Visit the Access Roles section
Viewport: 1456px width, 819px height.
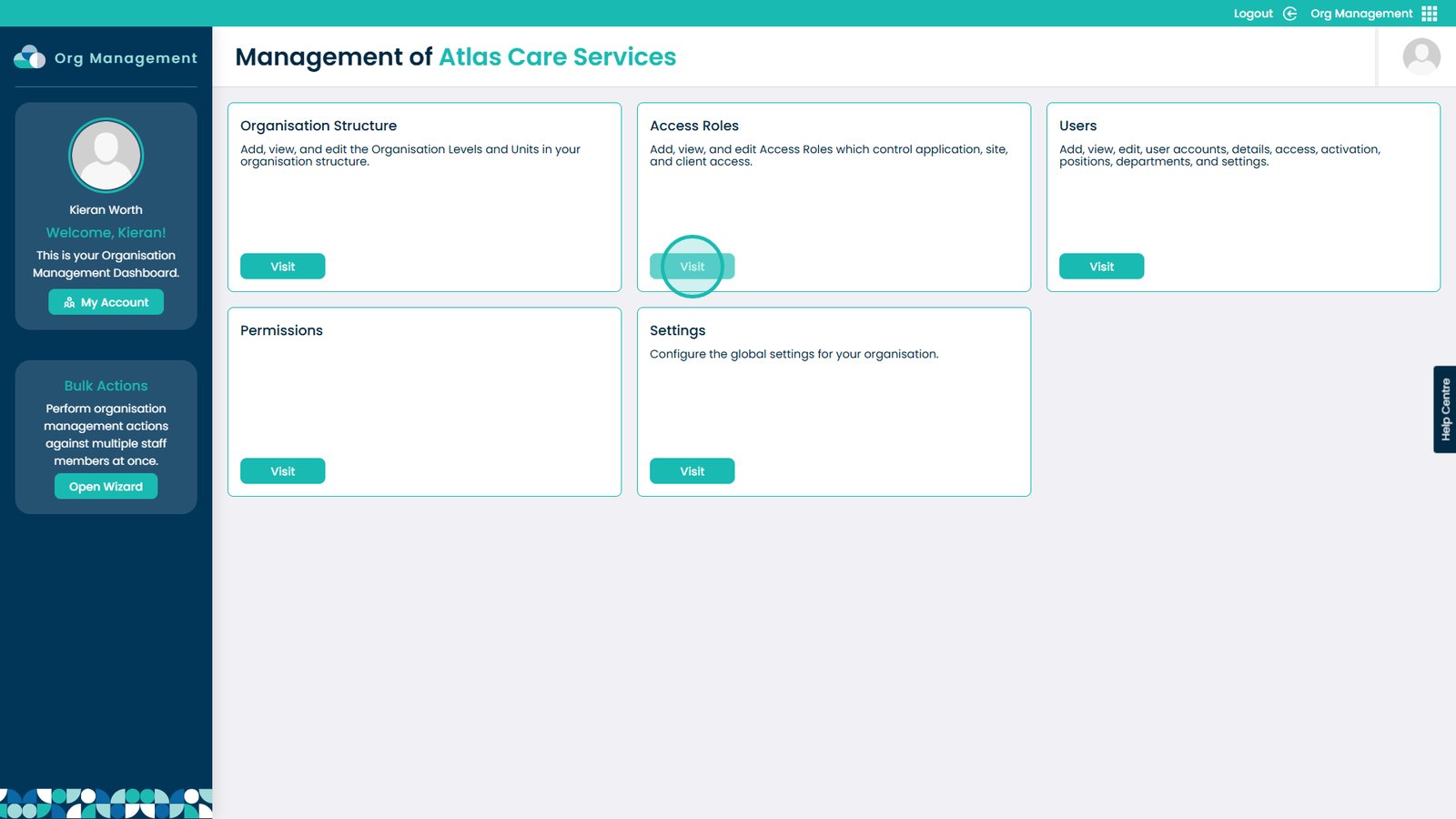pos(692,267)
